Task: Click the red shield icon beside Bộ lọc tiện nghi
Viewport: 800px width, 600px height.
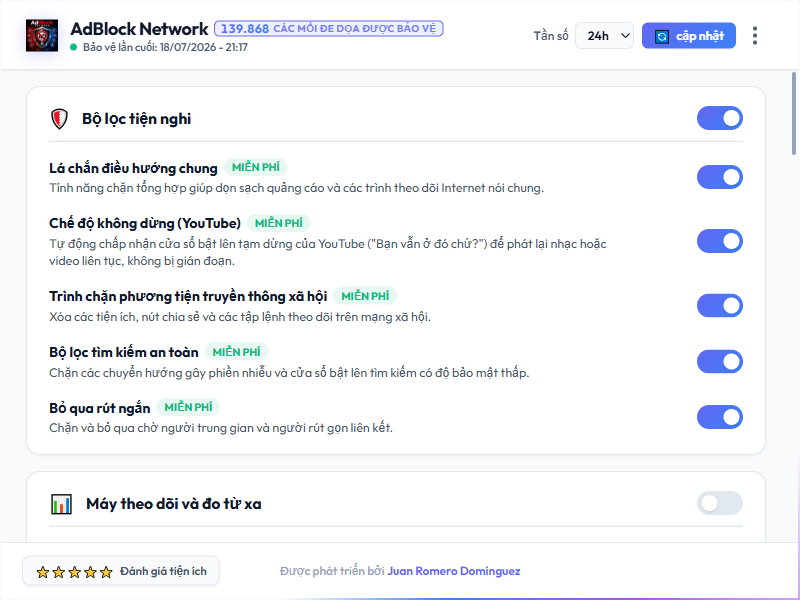Action: (60, 119)
